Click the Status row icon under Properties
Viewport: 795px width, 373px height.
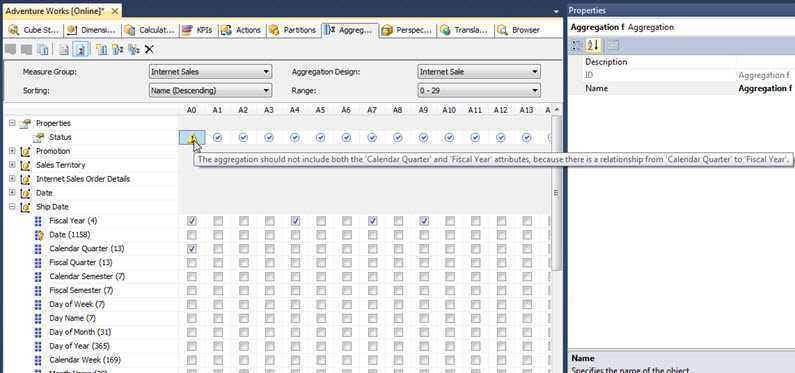pos(39,137)
